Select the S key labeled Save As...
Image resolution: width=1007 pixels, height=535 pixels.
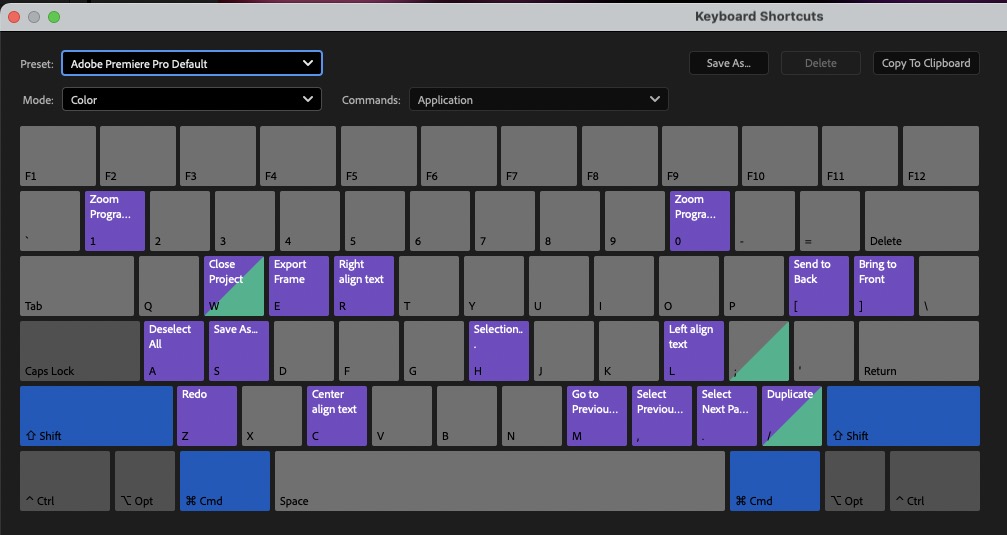pos(238,351)
